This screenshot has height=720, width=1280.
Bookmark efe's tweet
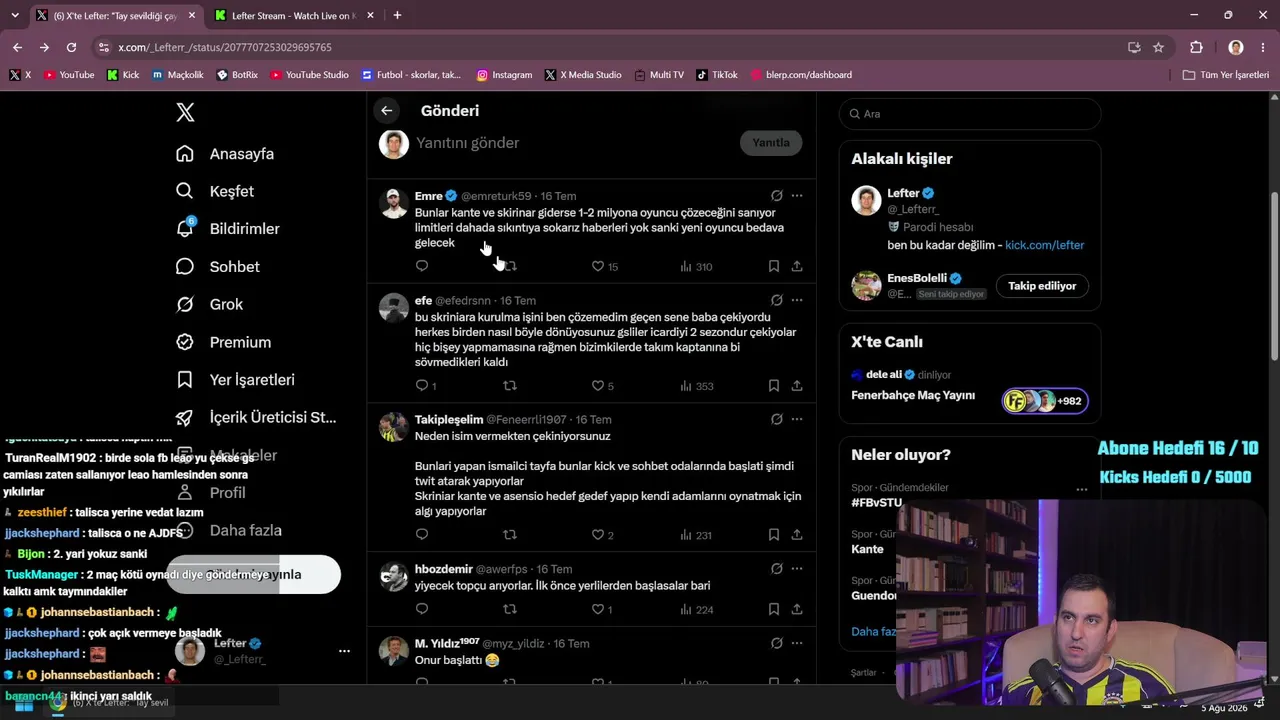(x=774, y=385)
